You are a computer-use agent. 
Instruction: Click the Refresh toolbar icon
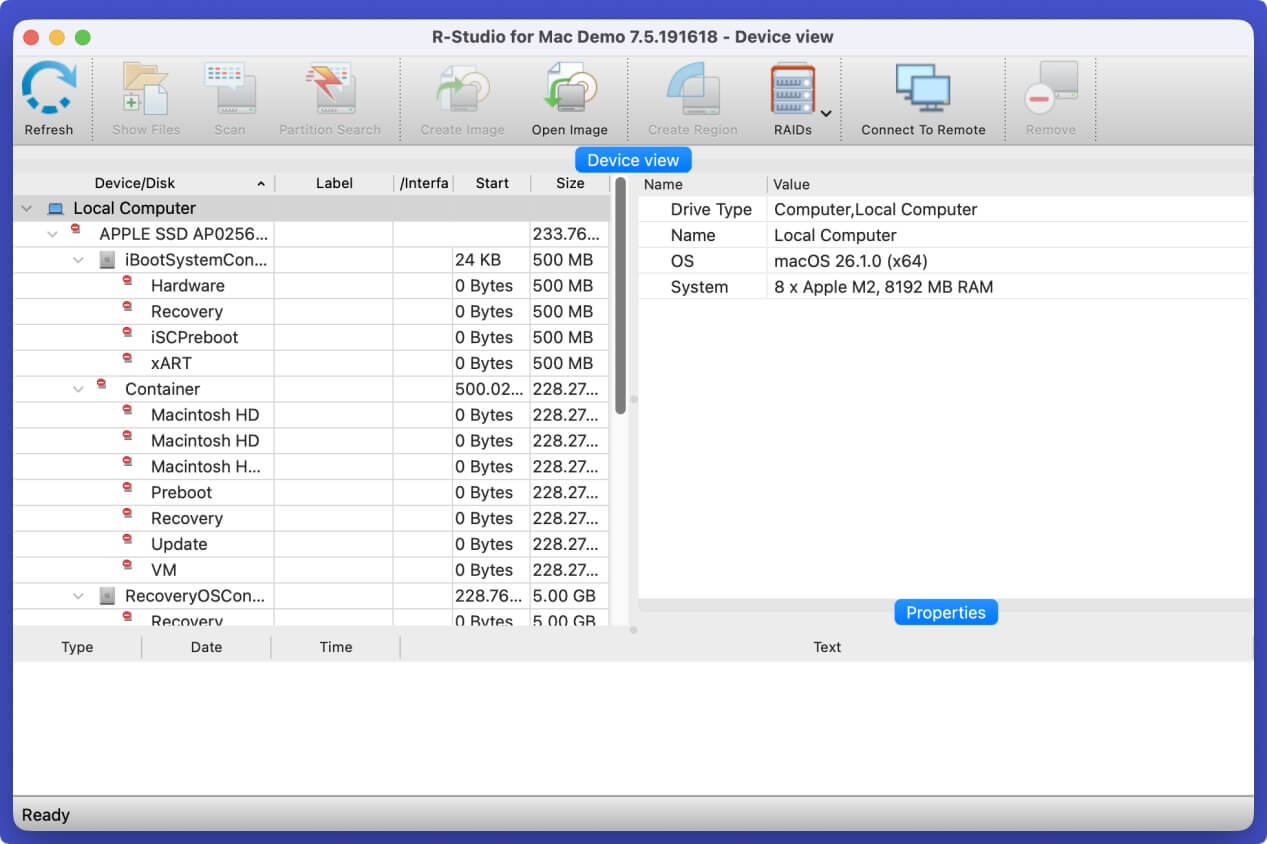pyautogui.click(x=48, y=90)
